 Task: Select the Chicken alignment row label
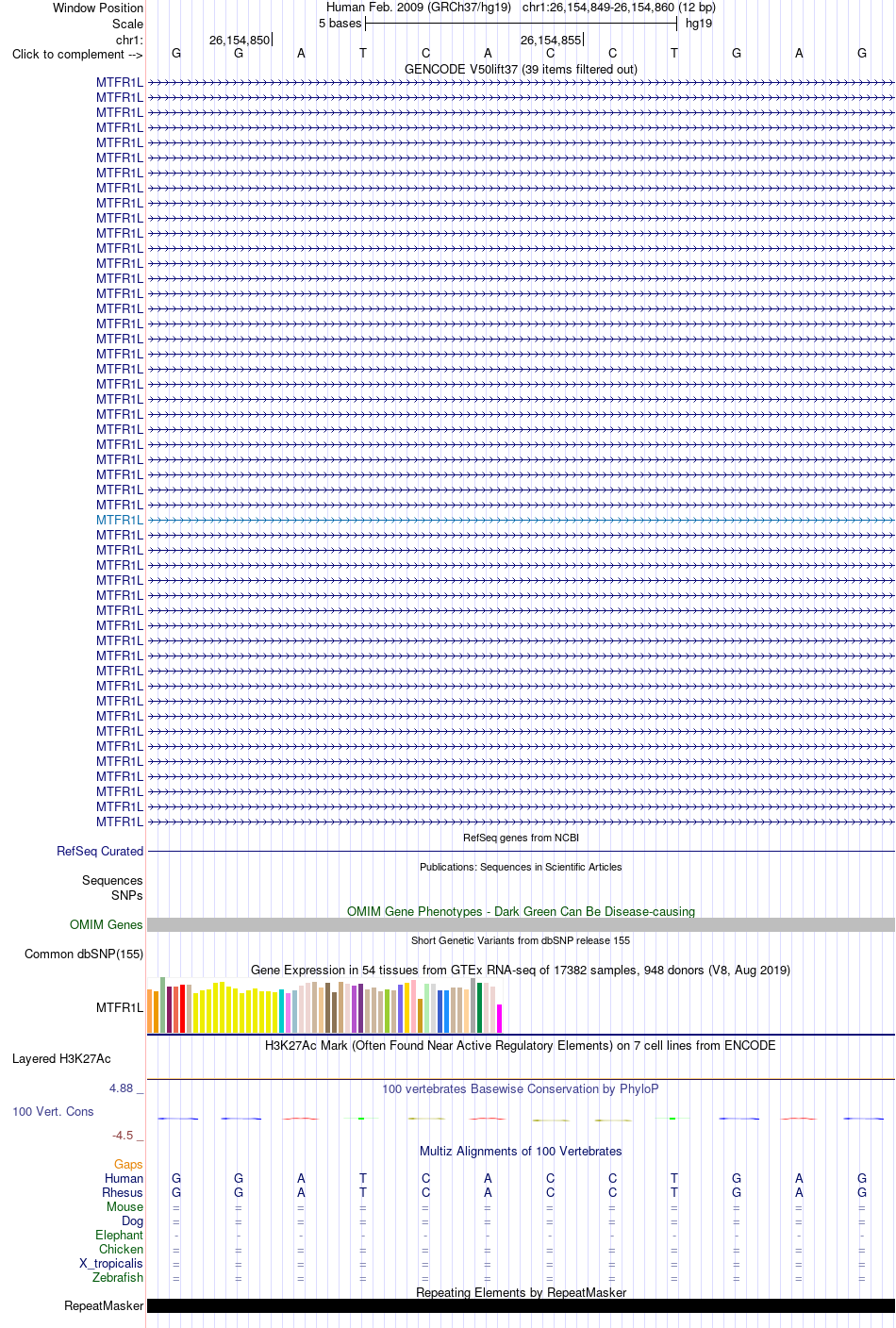pyautogui.click(x=121, y=1249)
